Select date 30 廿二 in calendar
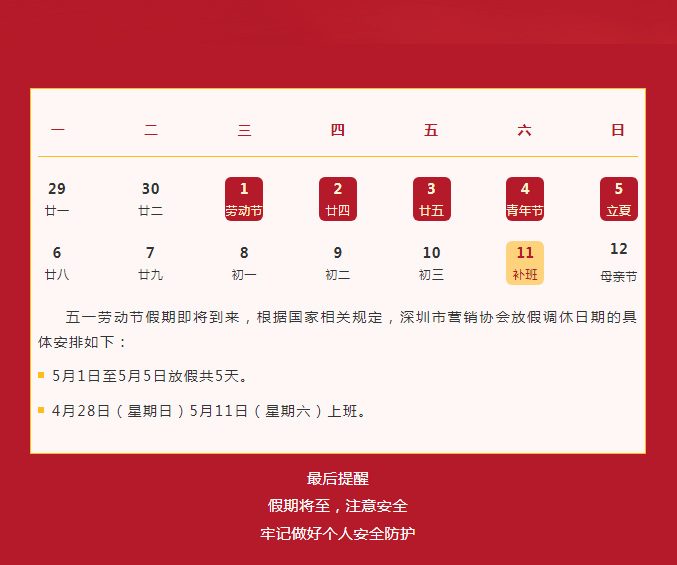 [x=150, y=199]
